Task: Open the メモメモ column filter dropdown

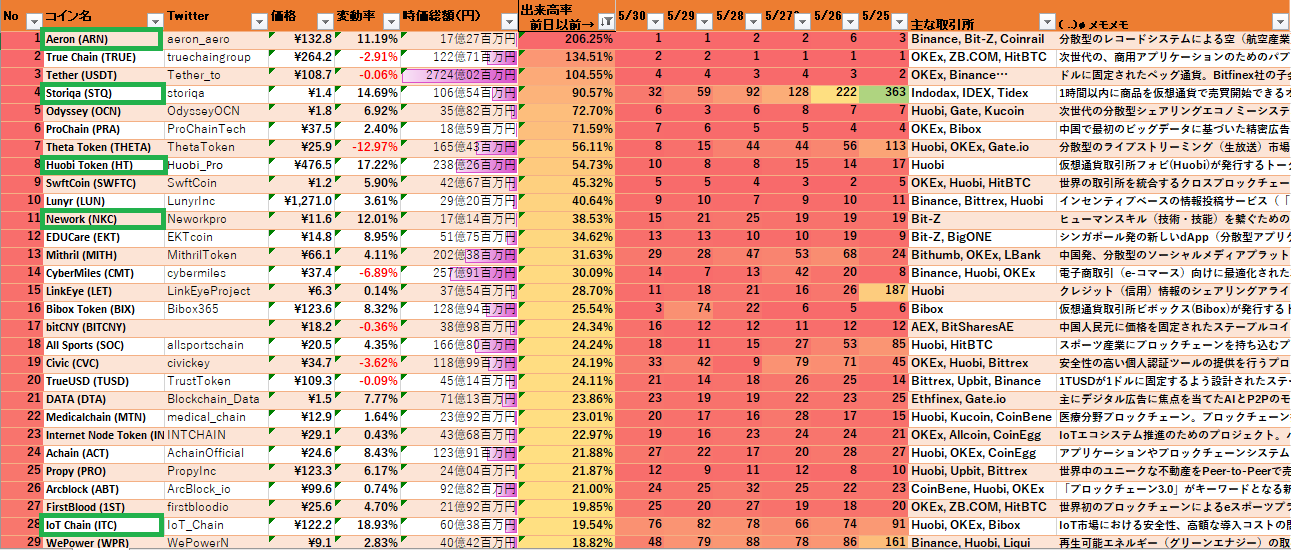Action: pyautogui.click(x=1279, y=20)
